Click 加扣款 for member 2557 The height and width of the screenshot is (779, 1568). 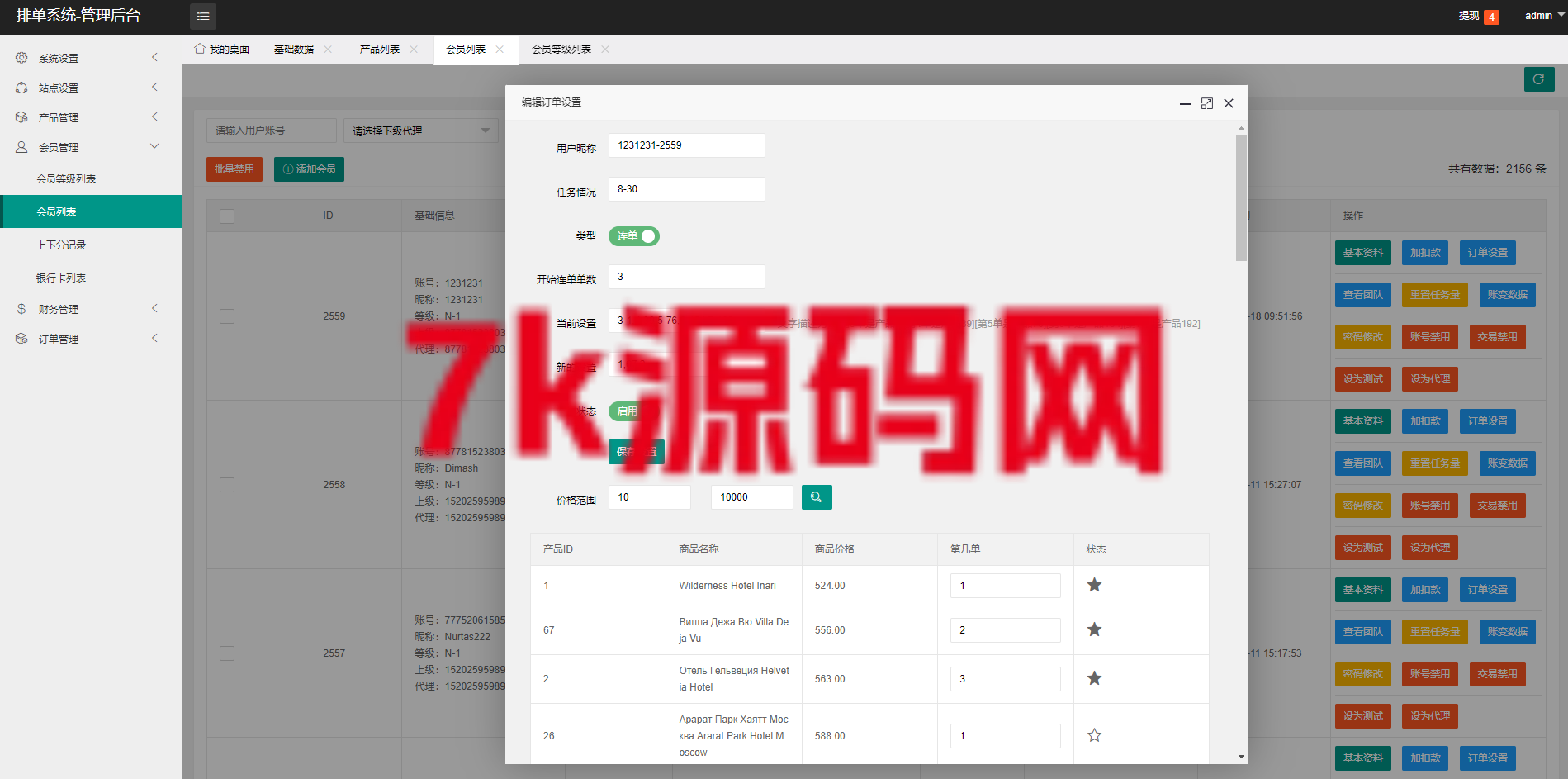point(1425,590)
